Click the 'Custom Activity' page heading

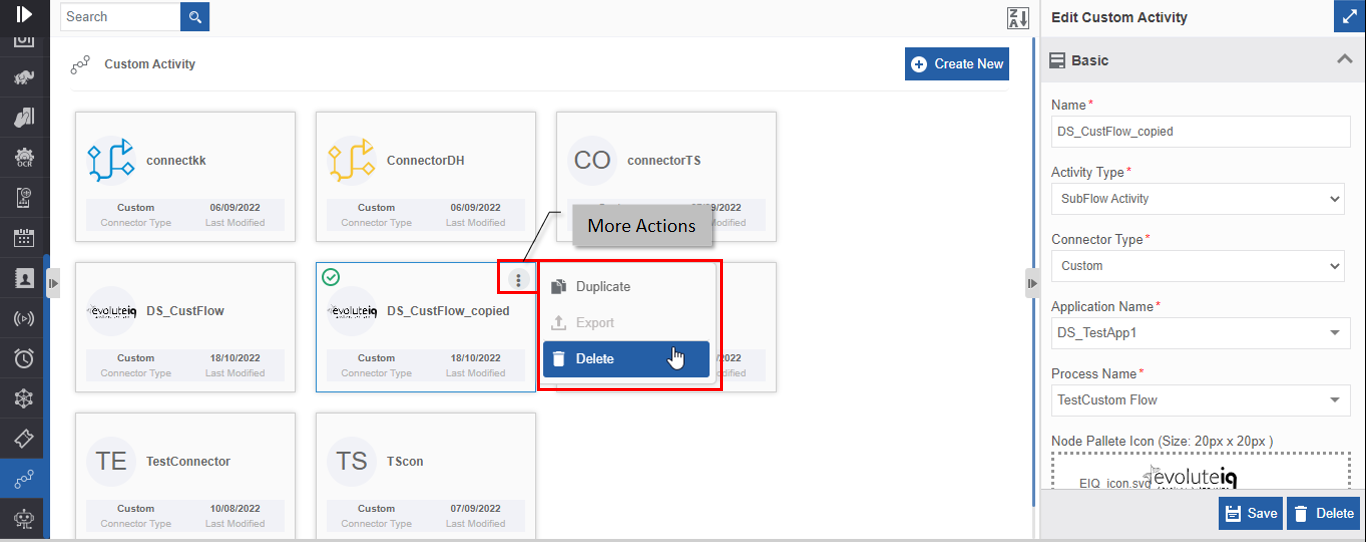point(150,64)
